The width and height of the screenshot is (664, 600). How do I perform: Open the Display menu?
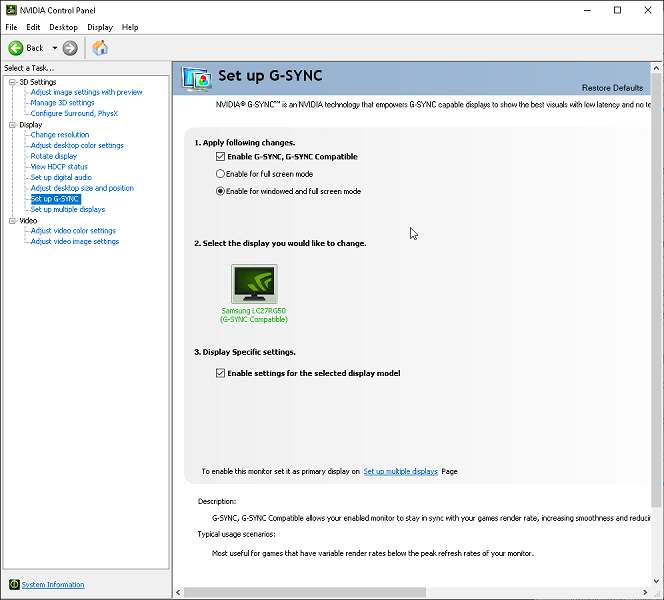[100, 27]
